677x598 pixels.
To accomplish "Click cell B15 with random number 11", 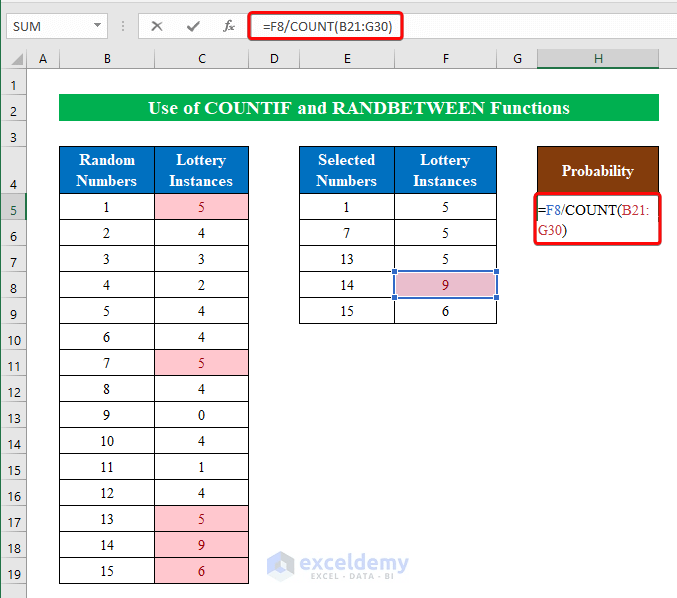I will point(107,467).
